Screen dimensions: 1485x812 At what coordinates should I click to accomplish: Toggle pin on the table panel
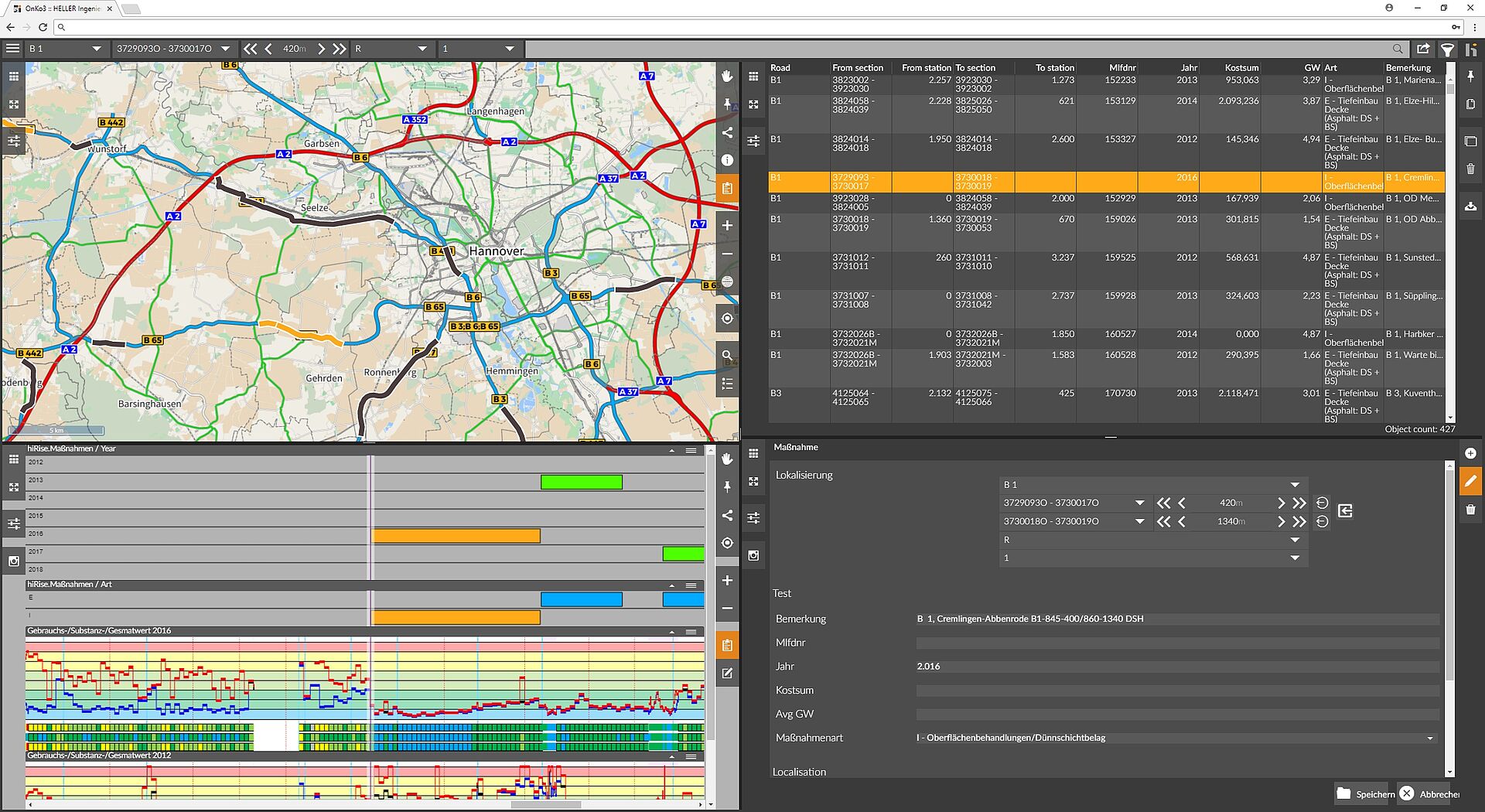[1470, 76]
